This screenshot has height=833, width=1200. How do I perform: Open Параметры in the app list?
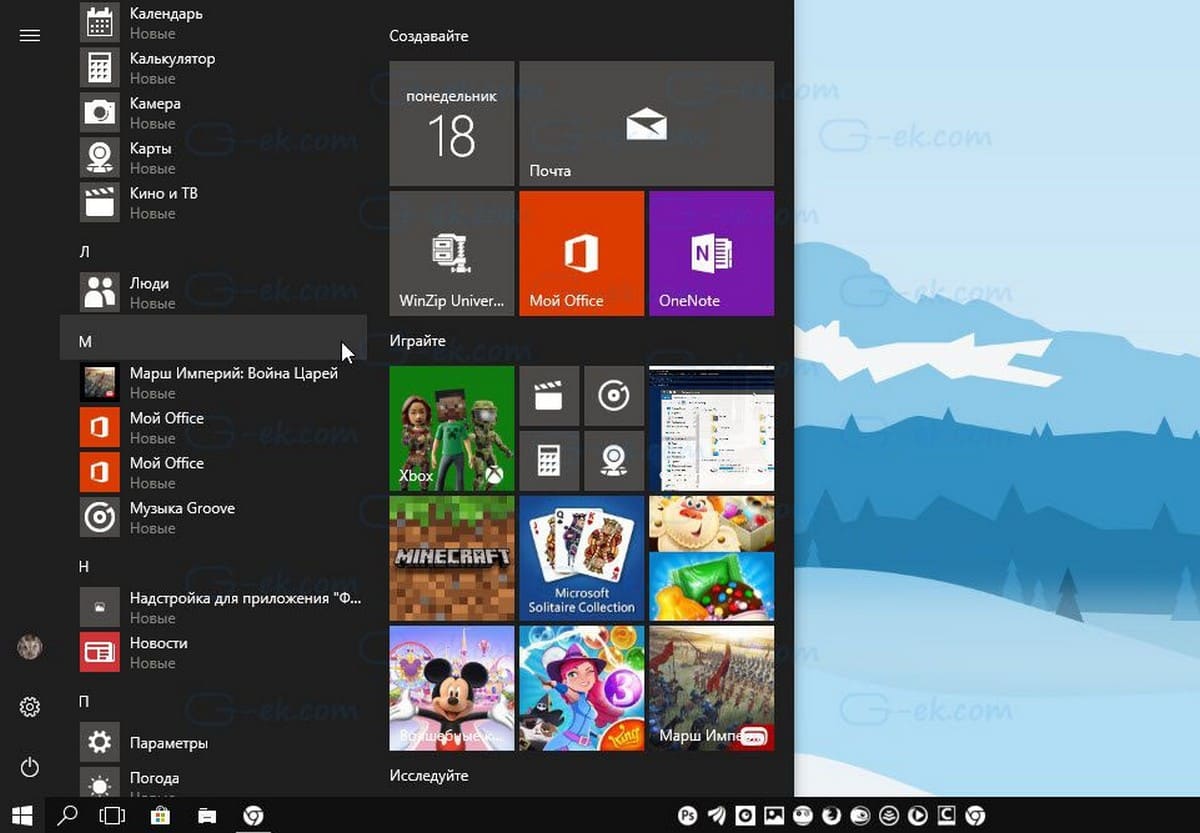pos(213,743)
